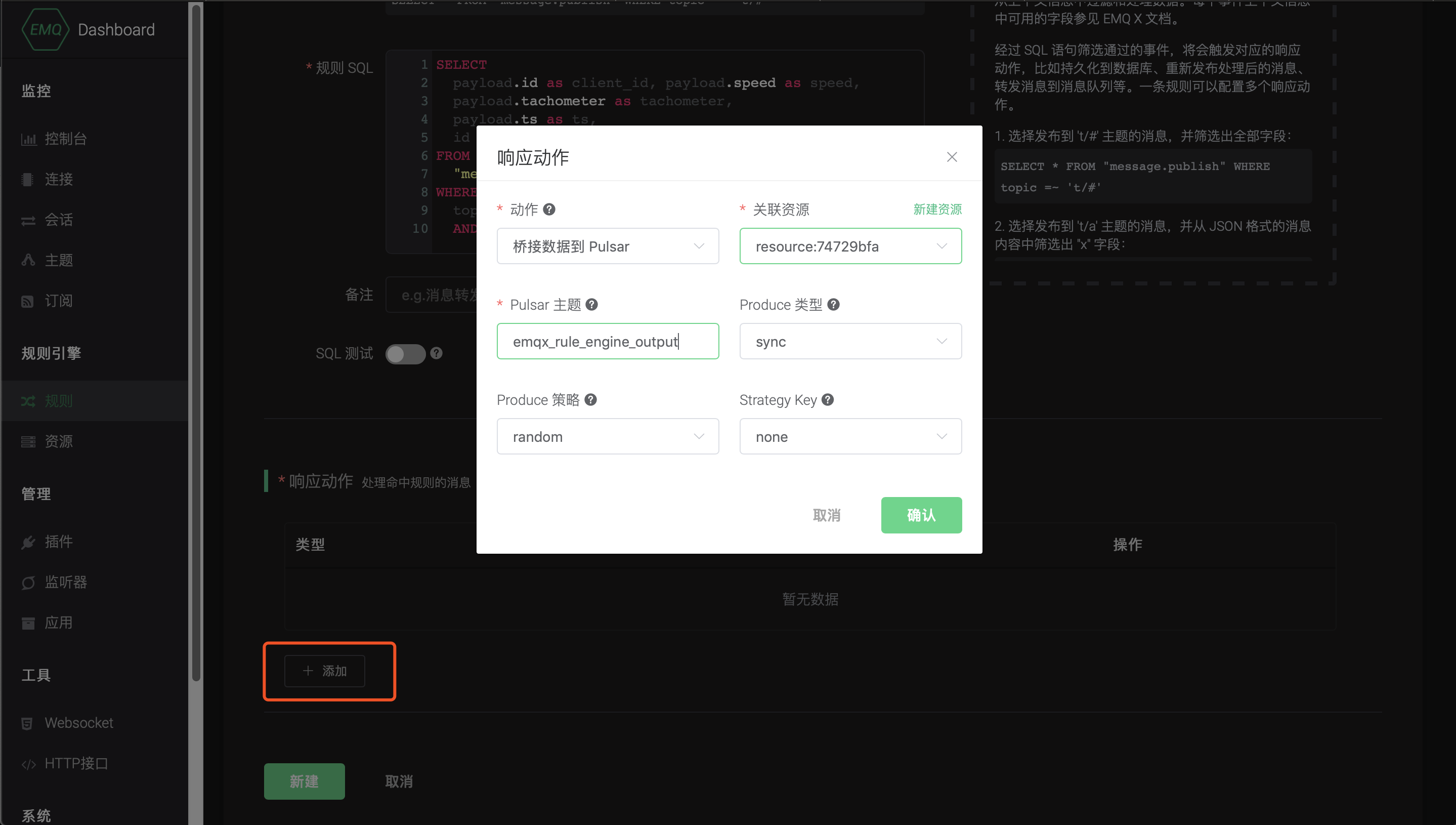Image resolution: width=1456 pixels, height=825 pixels.
Task: Click the EMQ logo in the sidebar
Action: tap(46, 29)
